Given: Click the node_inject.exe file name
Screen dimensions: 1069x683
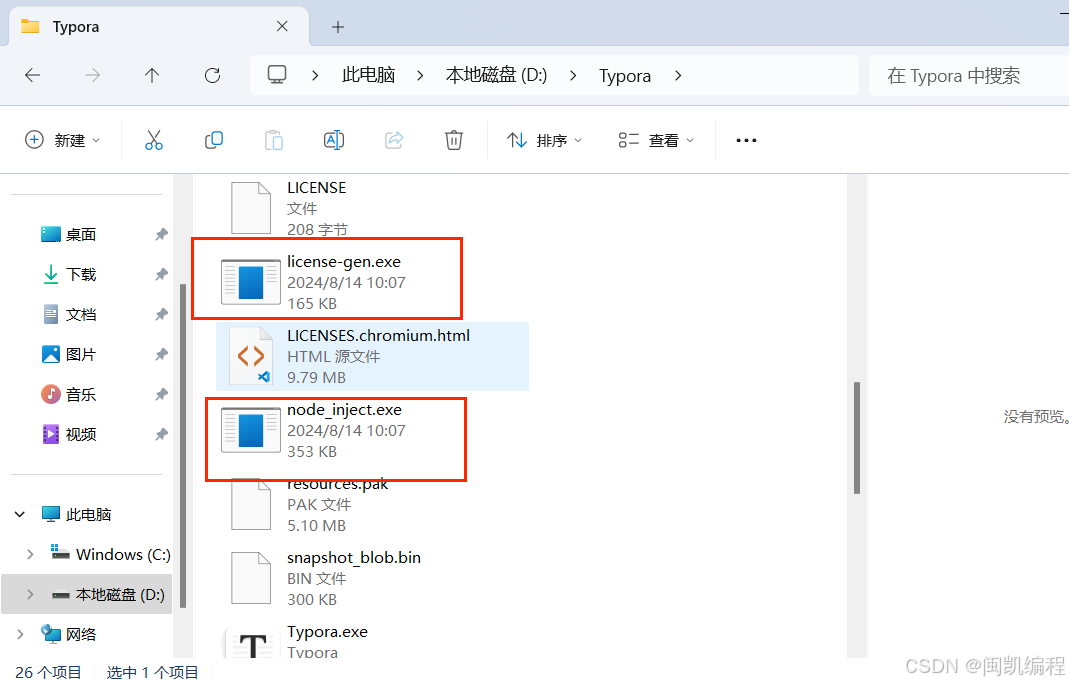Looking at the screenshot, I should point(344,410).
